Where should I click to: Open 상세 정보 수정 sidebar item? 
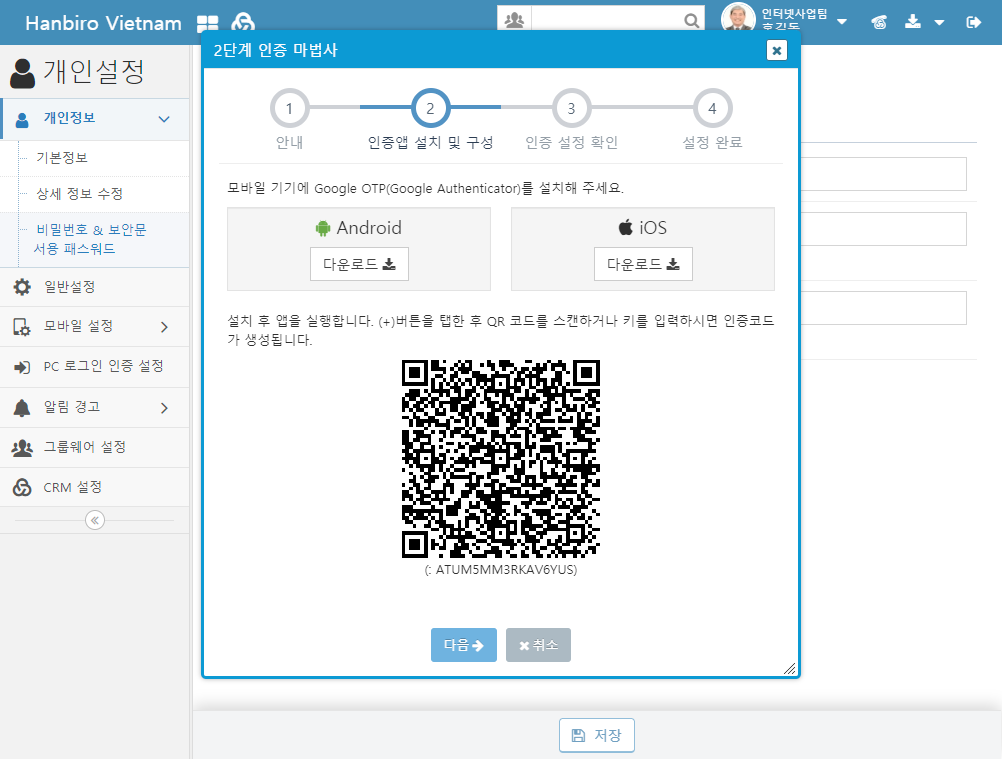80,194
